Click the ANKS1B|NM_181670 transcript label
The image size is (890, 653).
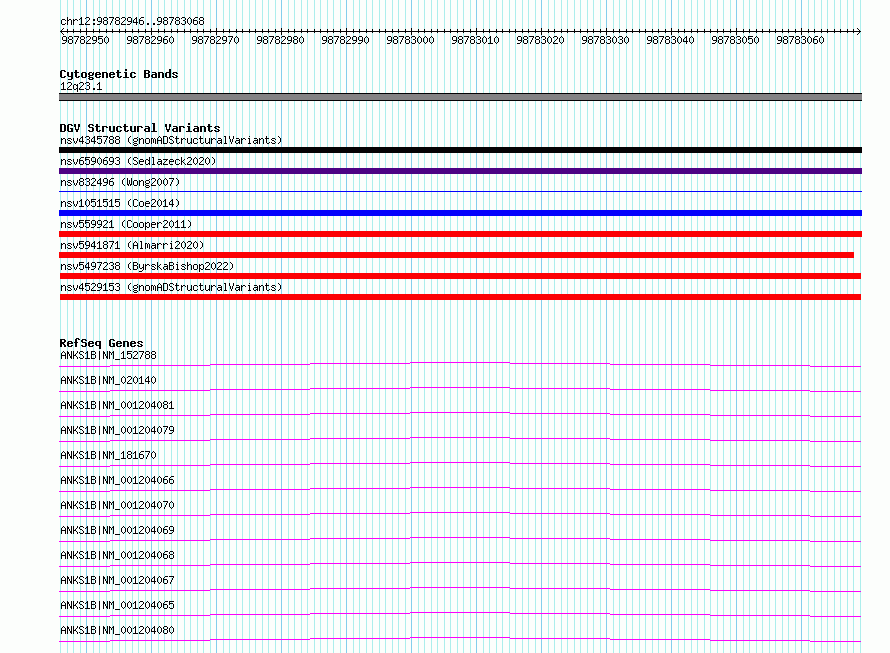click(108, 455)
